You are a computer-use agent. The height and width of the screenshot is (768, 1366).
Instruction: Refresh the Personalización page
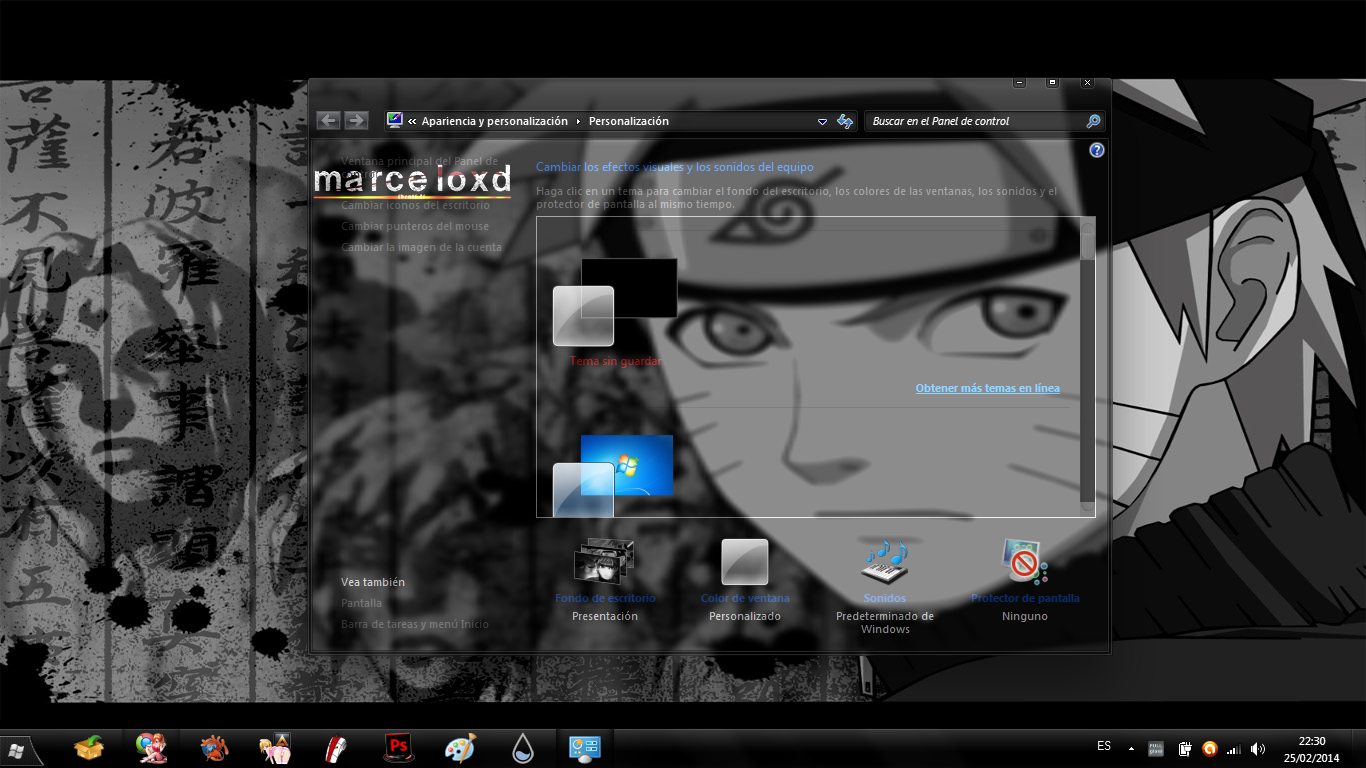[x=845, y=121]
